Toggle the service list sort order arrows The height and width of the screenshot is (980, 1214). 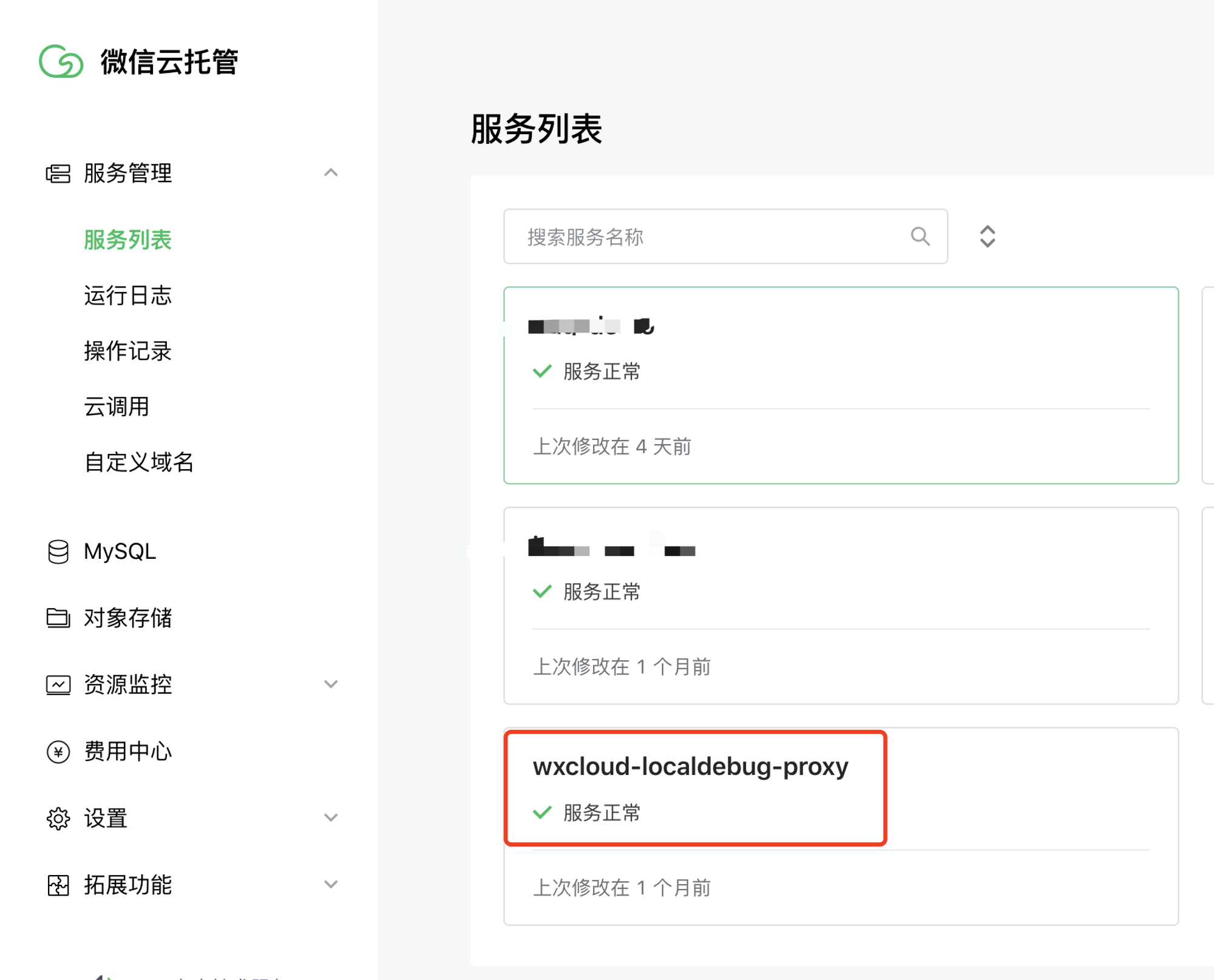tap(988, 237)
